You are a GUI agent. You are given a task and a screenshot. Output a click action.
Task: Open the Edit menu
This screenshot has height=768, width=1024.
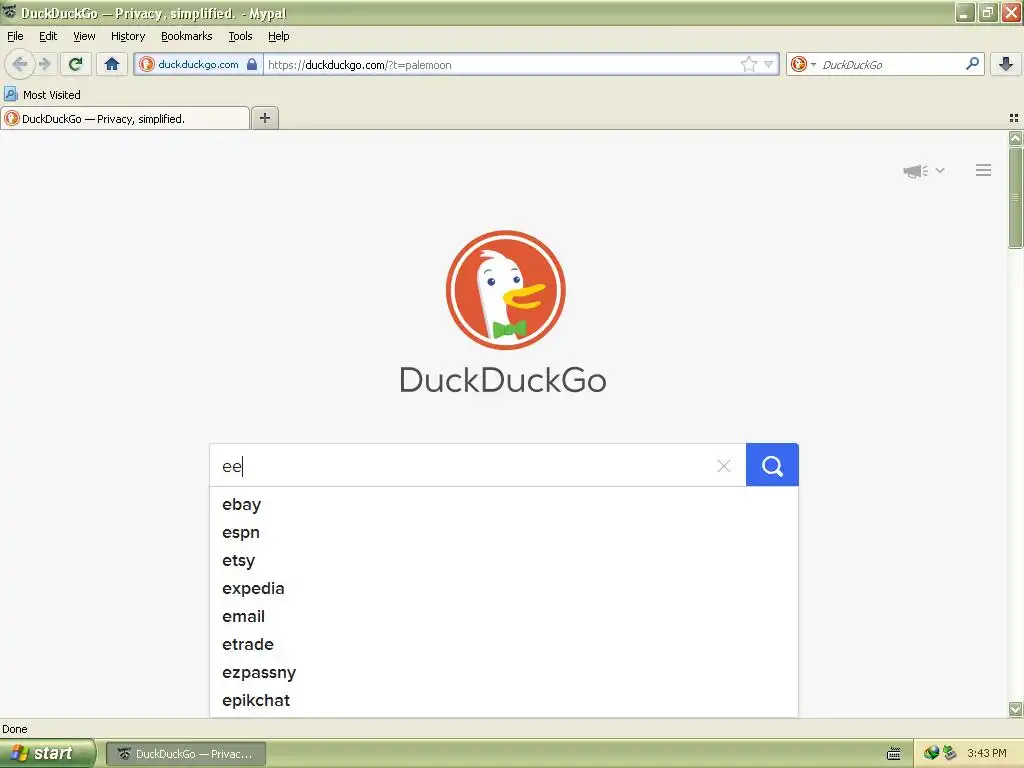(48, 36)
